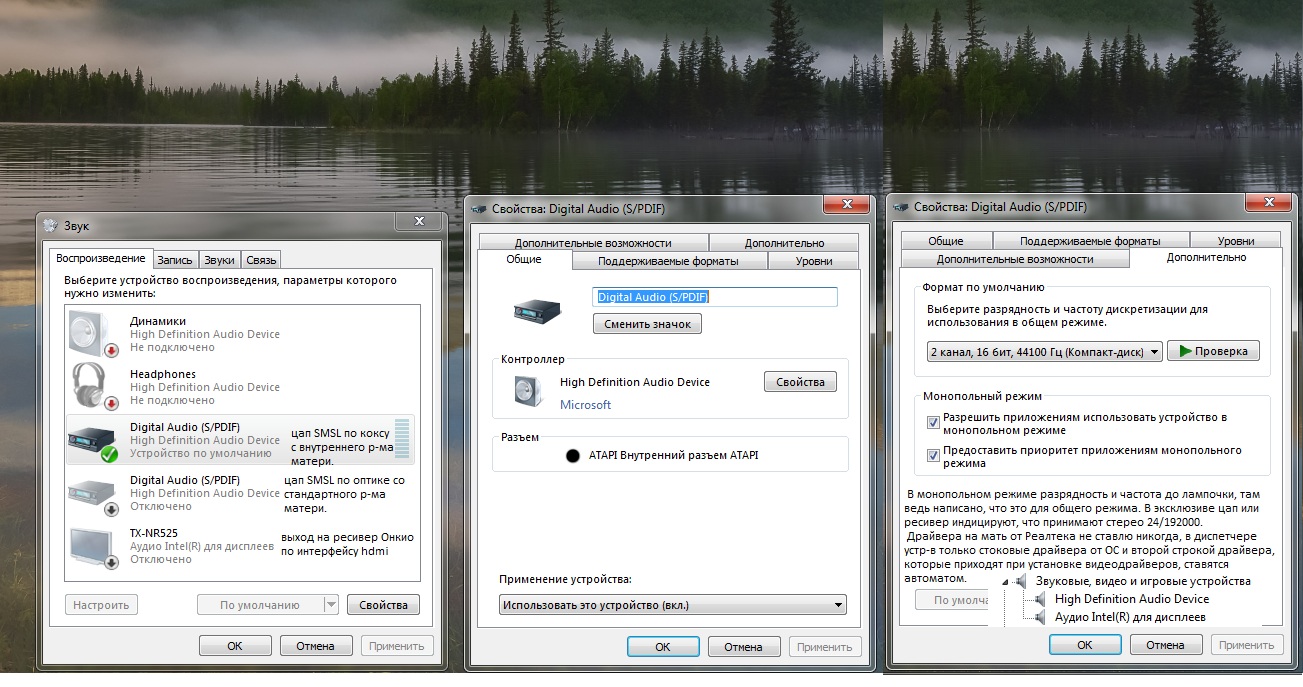1303x687 pixels.
Task: Click the S/PDIF device icon beside name field
Action: (536, 310)
